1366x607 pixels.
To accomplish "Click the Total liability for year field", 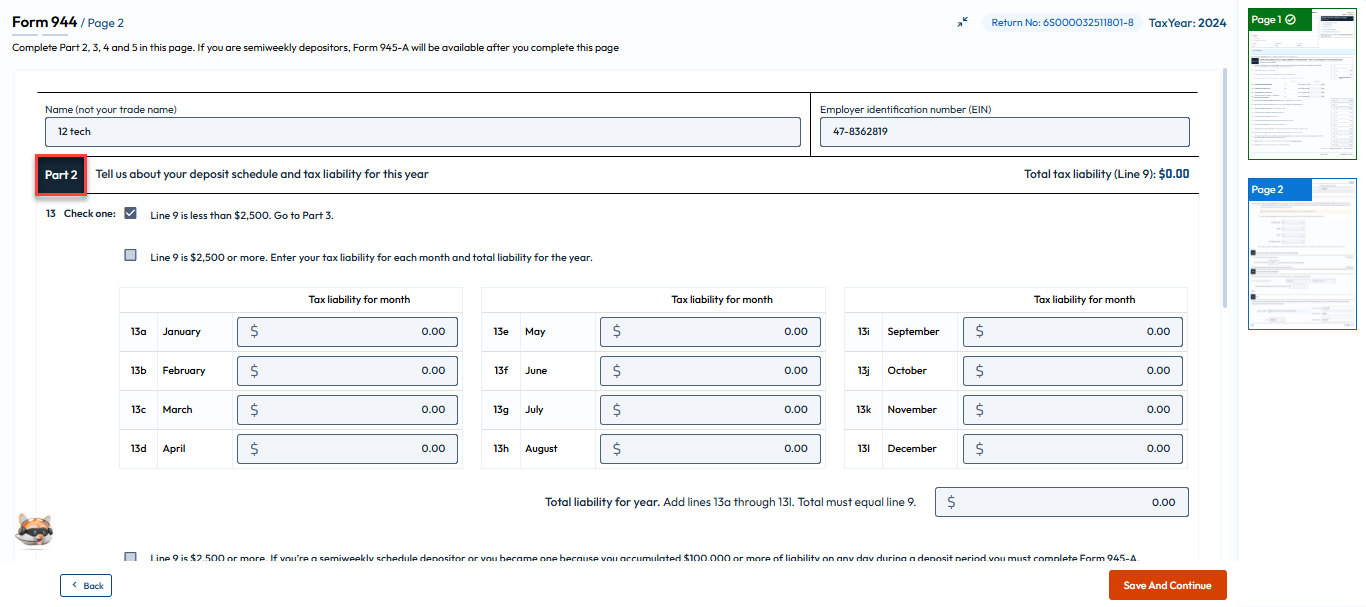I will 1062,502.
